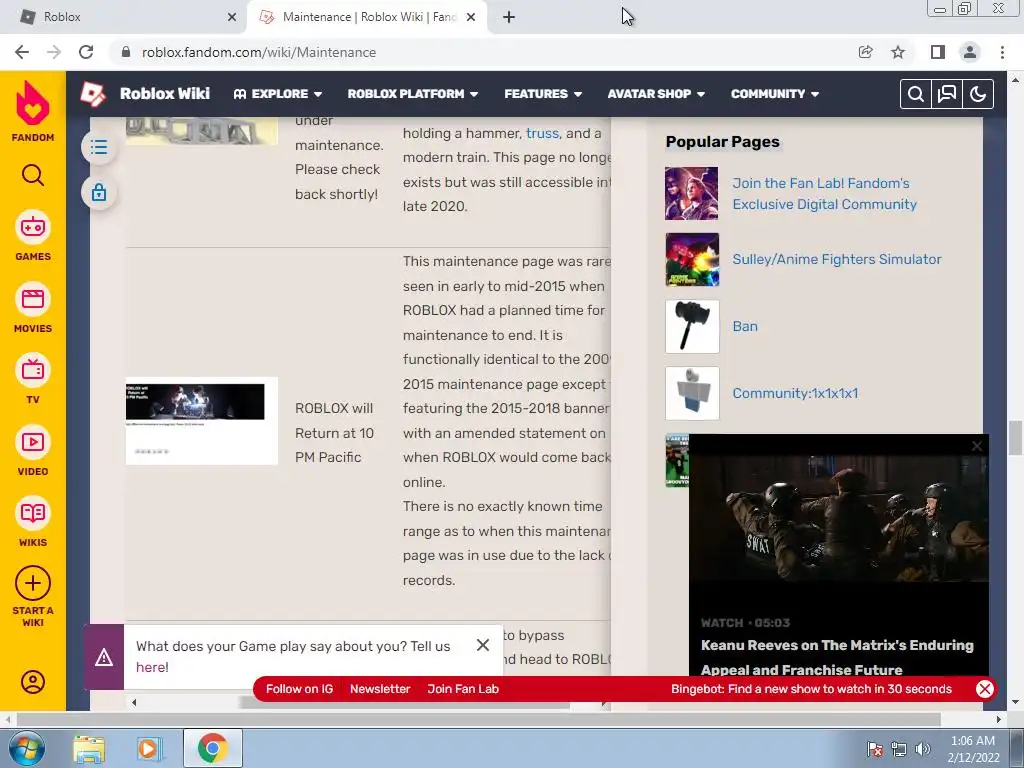Click the Ban hammer thumbnail
Image resolution: width=1024 pixels, height=768 pixels.
pyautogui.click(x=692, y=327)
